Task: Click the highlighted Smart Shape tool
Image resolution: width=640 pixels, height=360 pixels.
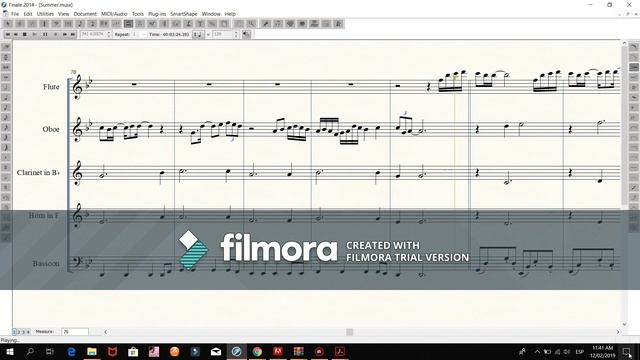Action: pyautogui.click(x=128, y=24)
